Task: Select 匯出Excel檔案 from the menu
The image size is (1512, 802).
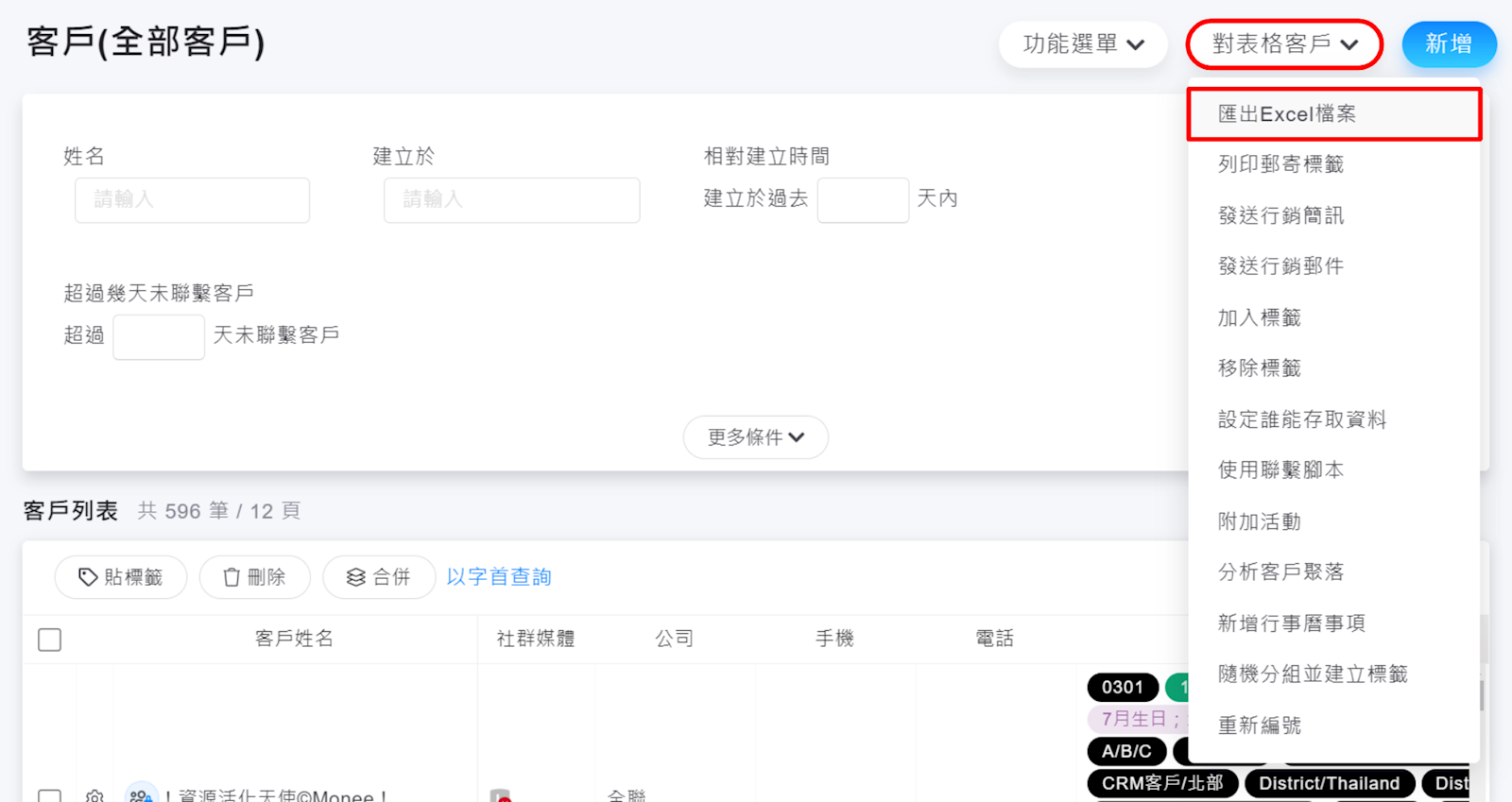Action: (x=1334, y=114)
